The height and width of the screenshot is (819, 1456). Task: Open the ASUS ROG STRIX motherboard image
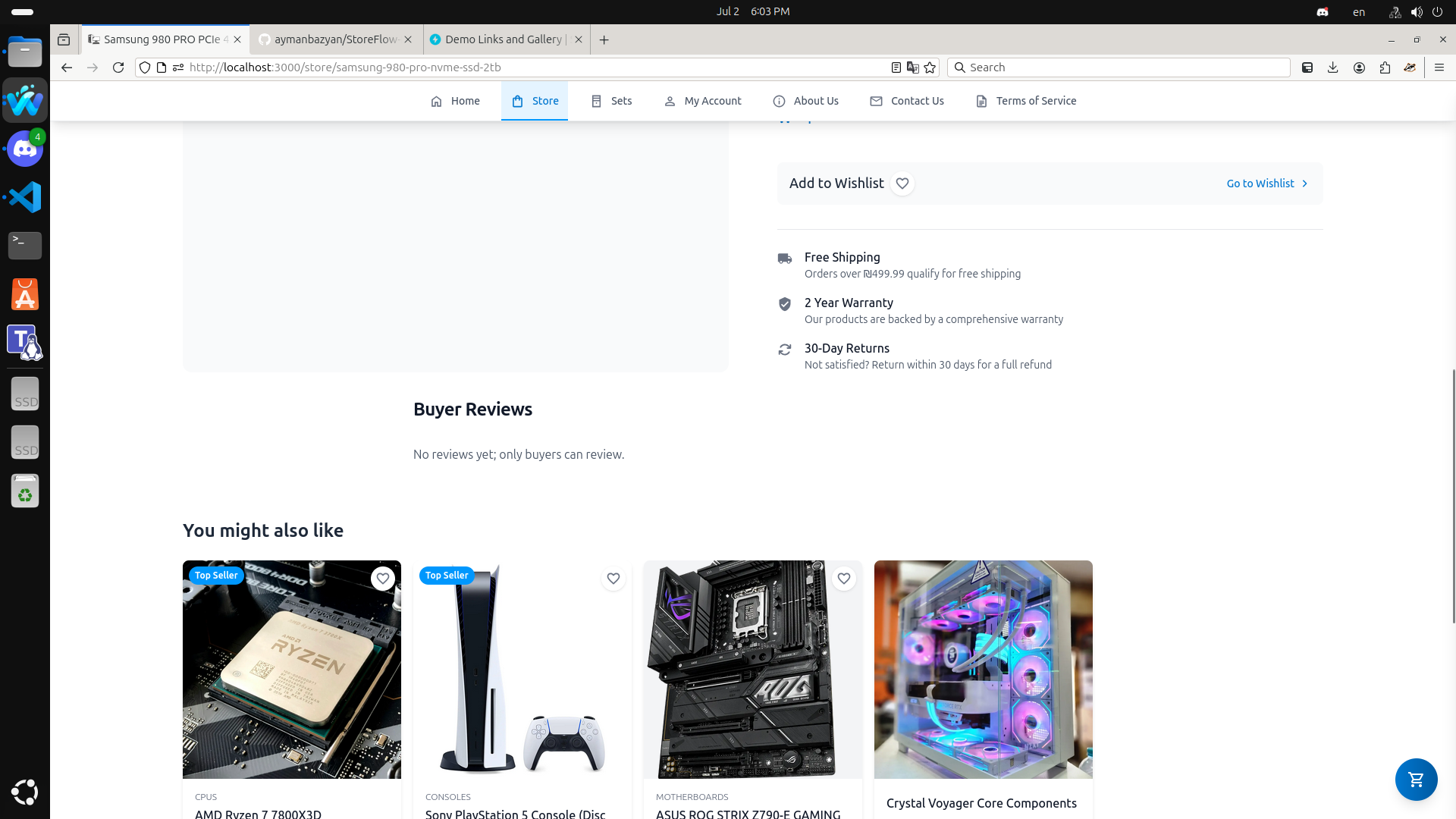[753, 670]
